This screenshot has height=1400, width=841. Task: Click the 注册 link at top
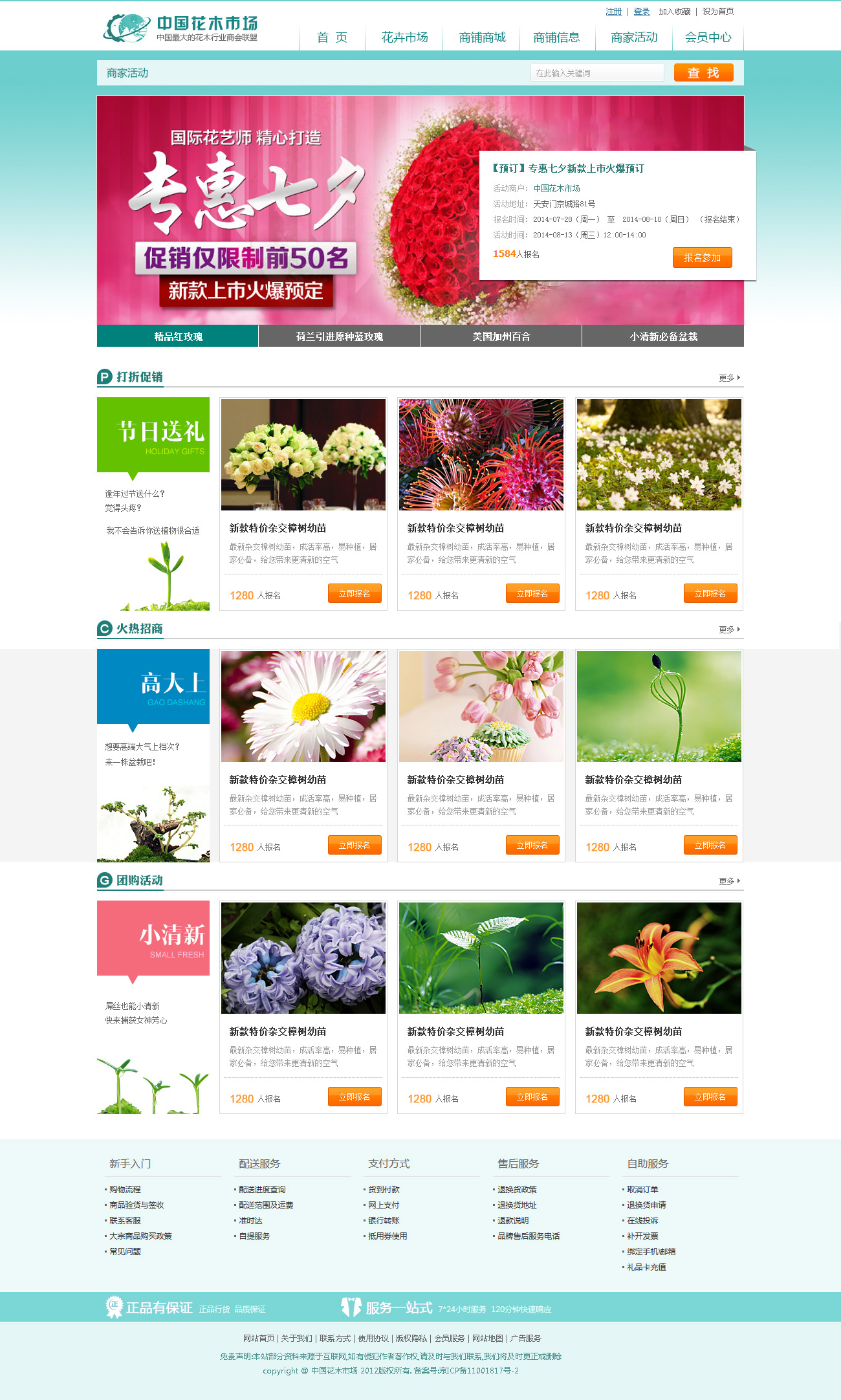(x=614, y=12)
